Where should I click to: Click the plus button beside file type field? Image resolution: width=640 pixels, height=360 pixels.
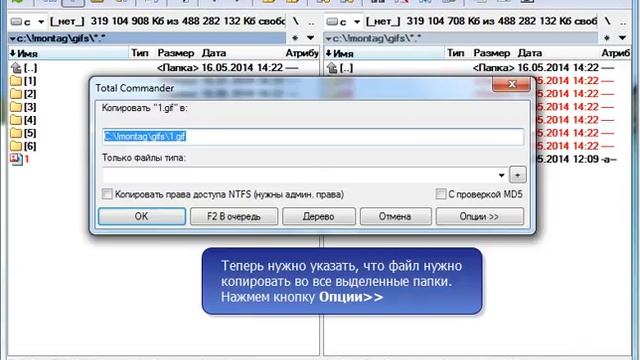pyautogui.click(x=518, y=175)
